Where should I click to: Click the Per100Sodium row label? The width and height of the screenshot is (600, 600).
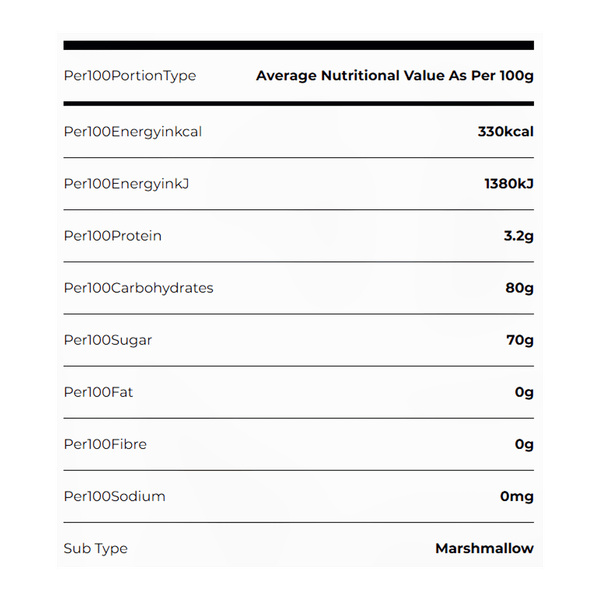(114, 496)
